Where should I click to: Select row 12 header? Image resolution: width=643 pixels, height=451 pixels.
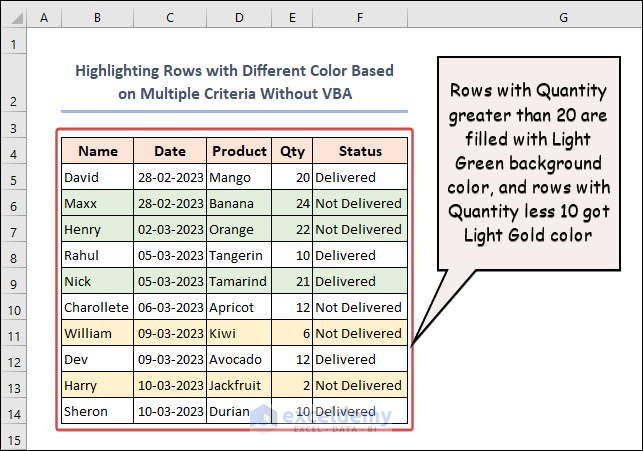tap(14, 359)
